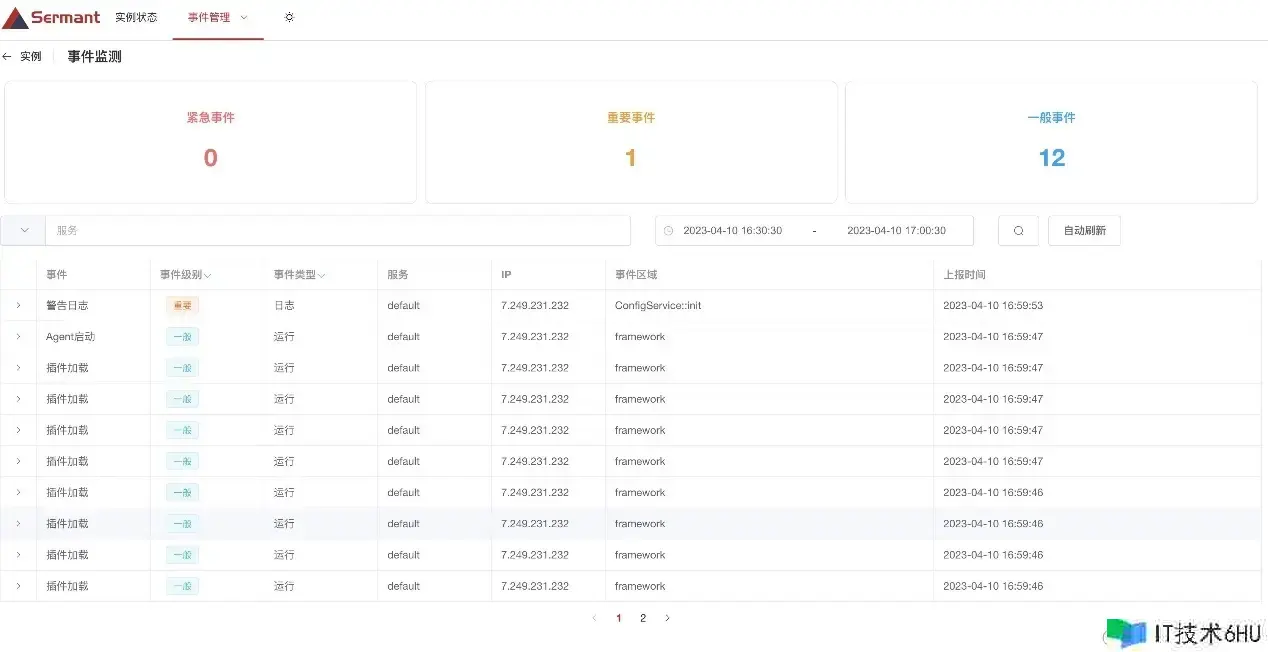The height and width of the screenshot is (652, 1268).
Task: Go to page 2 of events
Action: click(x=643, y=618)
